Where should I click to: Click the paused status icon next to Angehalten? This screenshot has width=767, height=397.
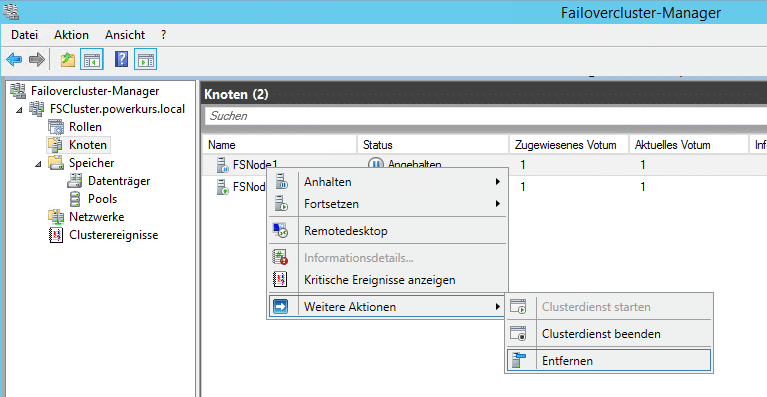point(375,164)
